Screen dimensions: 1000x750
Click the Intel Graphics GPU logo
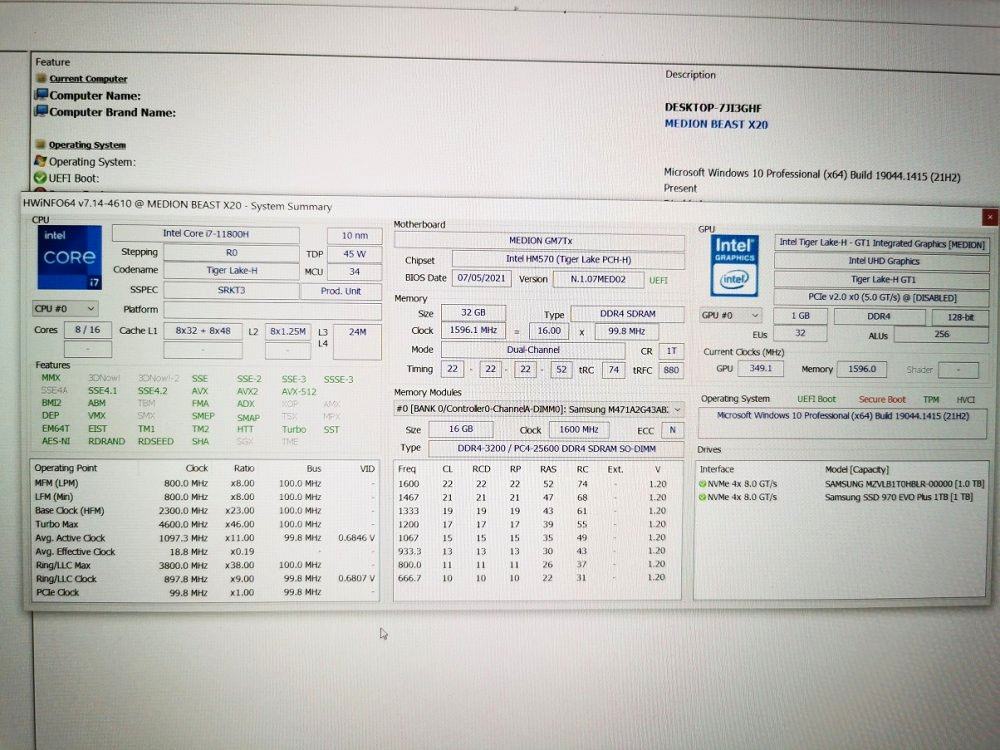click(734, 266)
